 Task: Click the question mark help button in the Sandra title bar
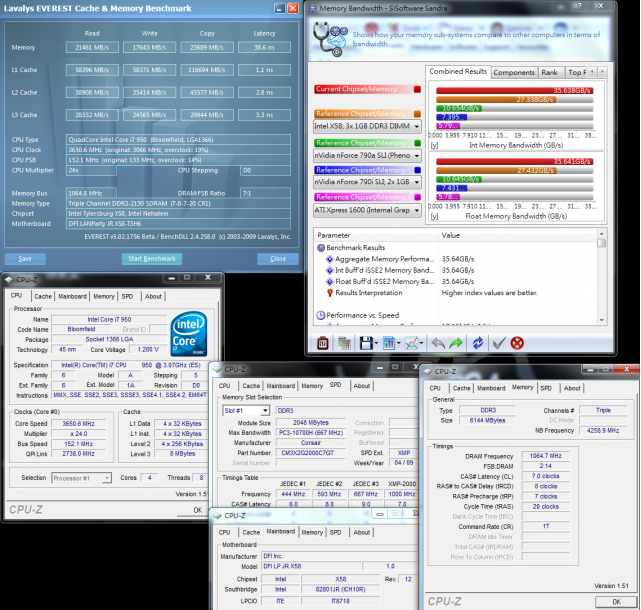[578, 6]
